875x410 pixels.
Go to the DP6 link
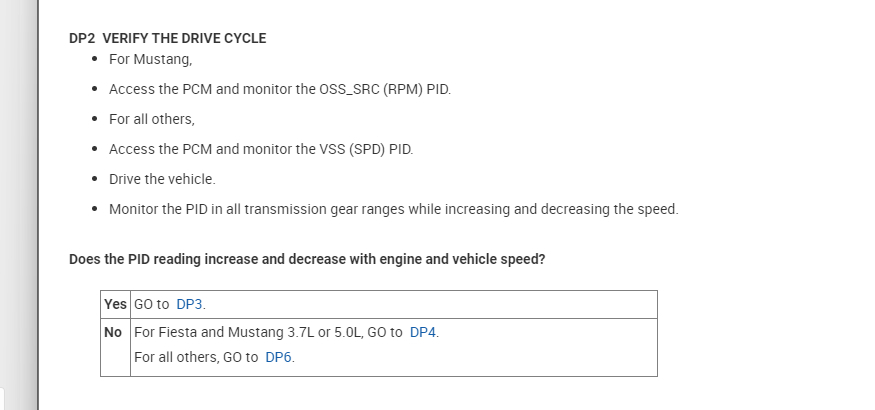279,357
